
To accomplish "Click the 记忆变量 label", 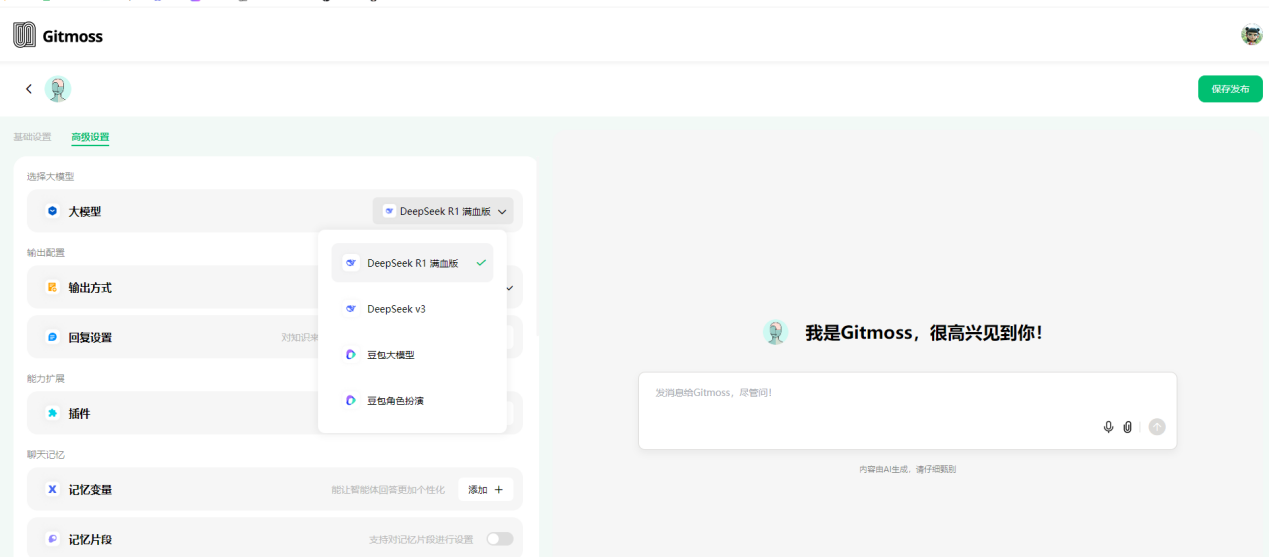I will (90, 489).
